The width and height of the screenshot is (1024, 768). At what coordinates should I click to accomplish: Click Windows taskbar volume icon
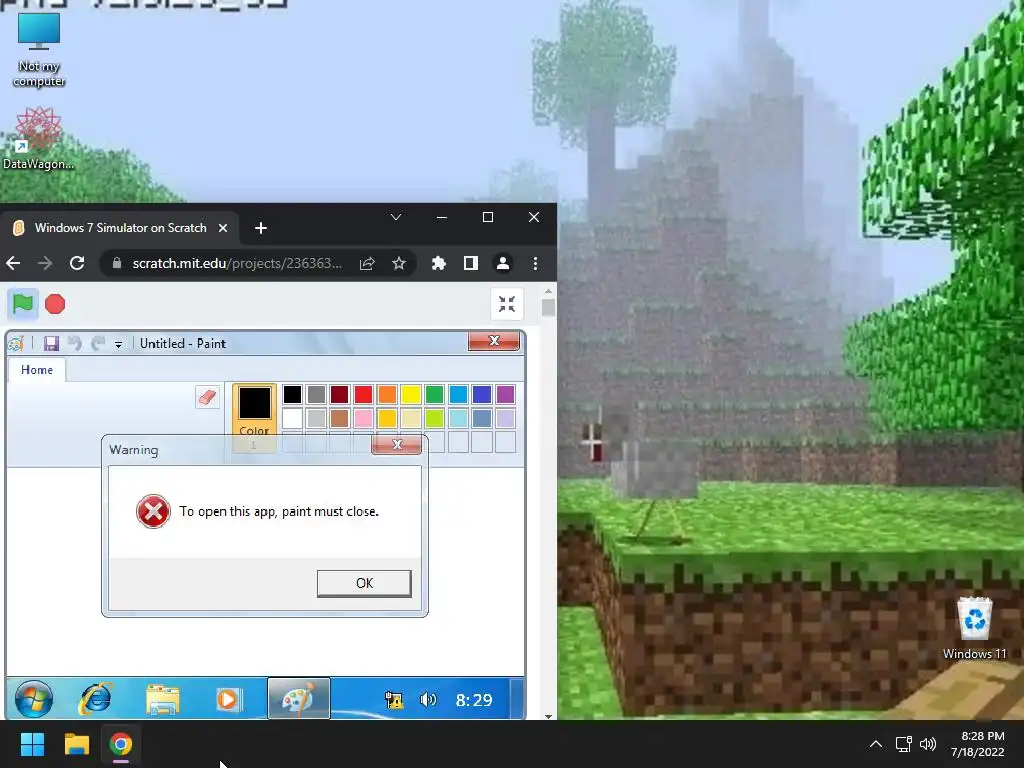[x=928, y=744]
